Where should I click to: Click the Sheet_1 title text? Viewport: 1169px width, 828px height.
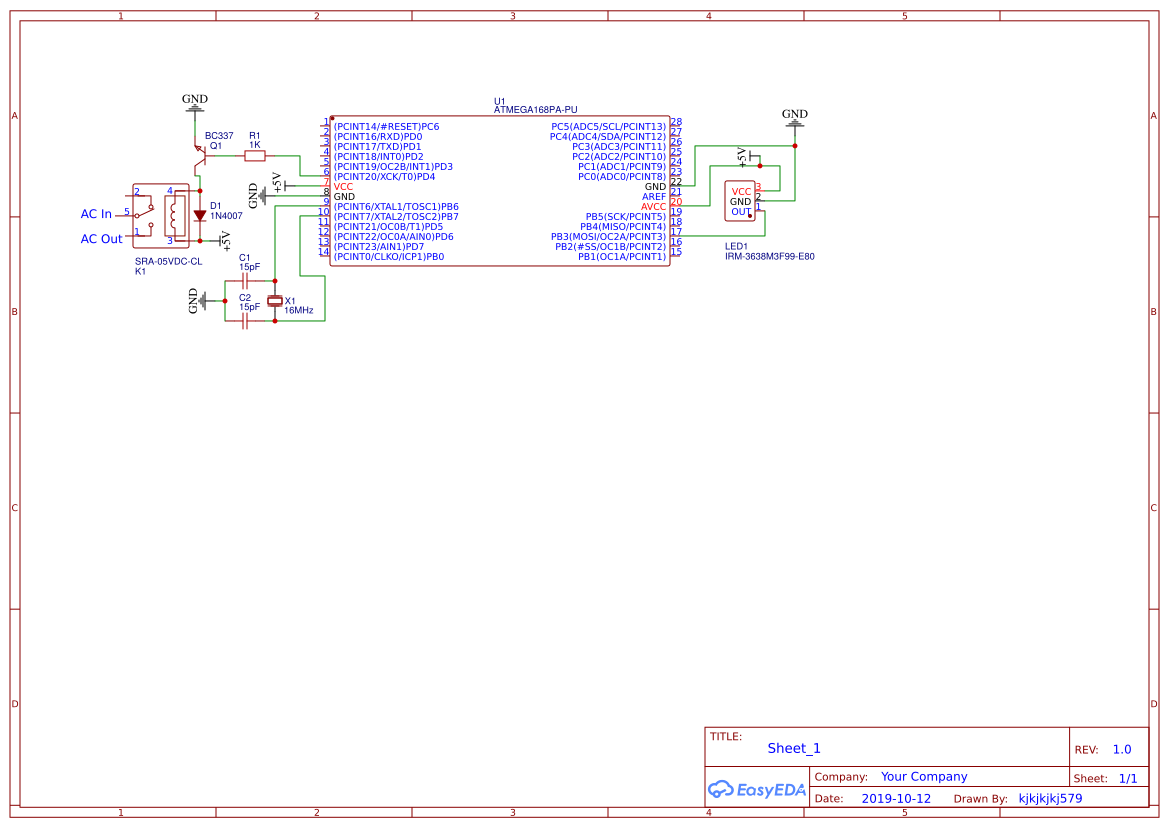(793, 748)
